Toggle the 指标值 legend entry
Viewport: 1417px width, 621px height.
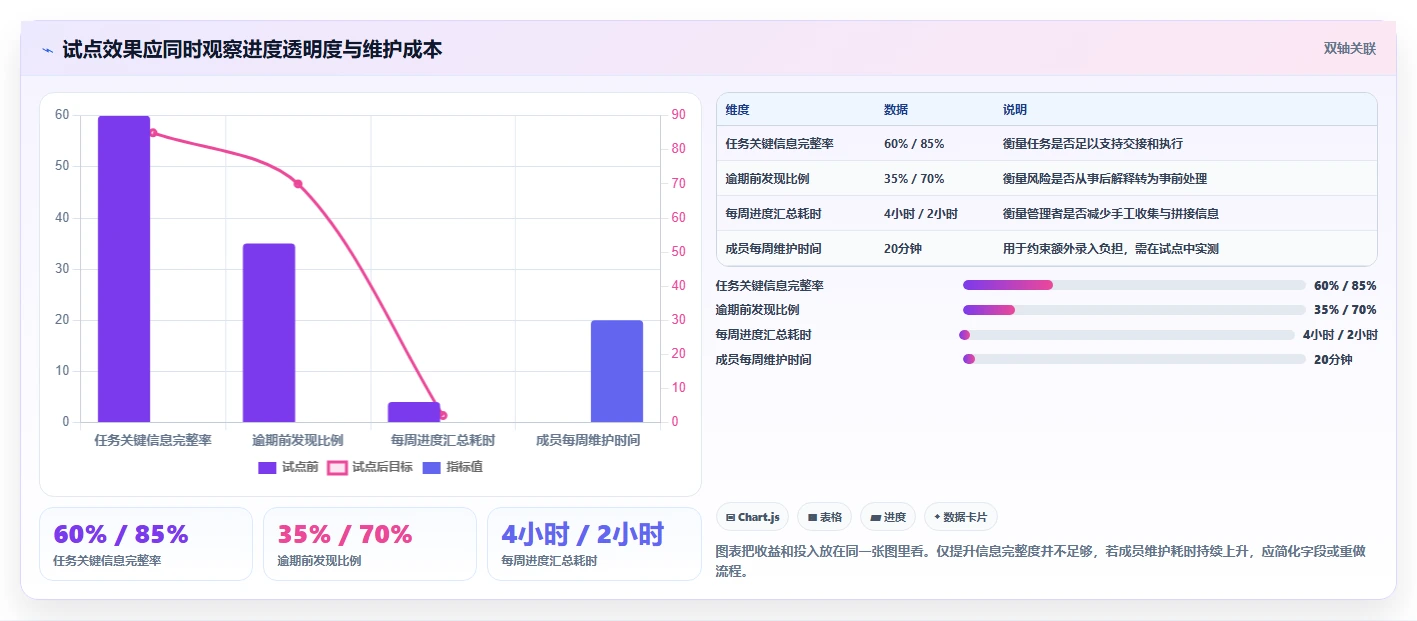tap(452, 467)
